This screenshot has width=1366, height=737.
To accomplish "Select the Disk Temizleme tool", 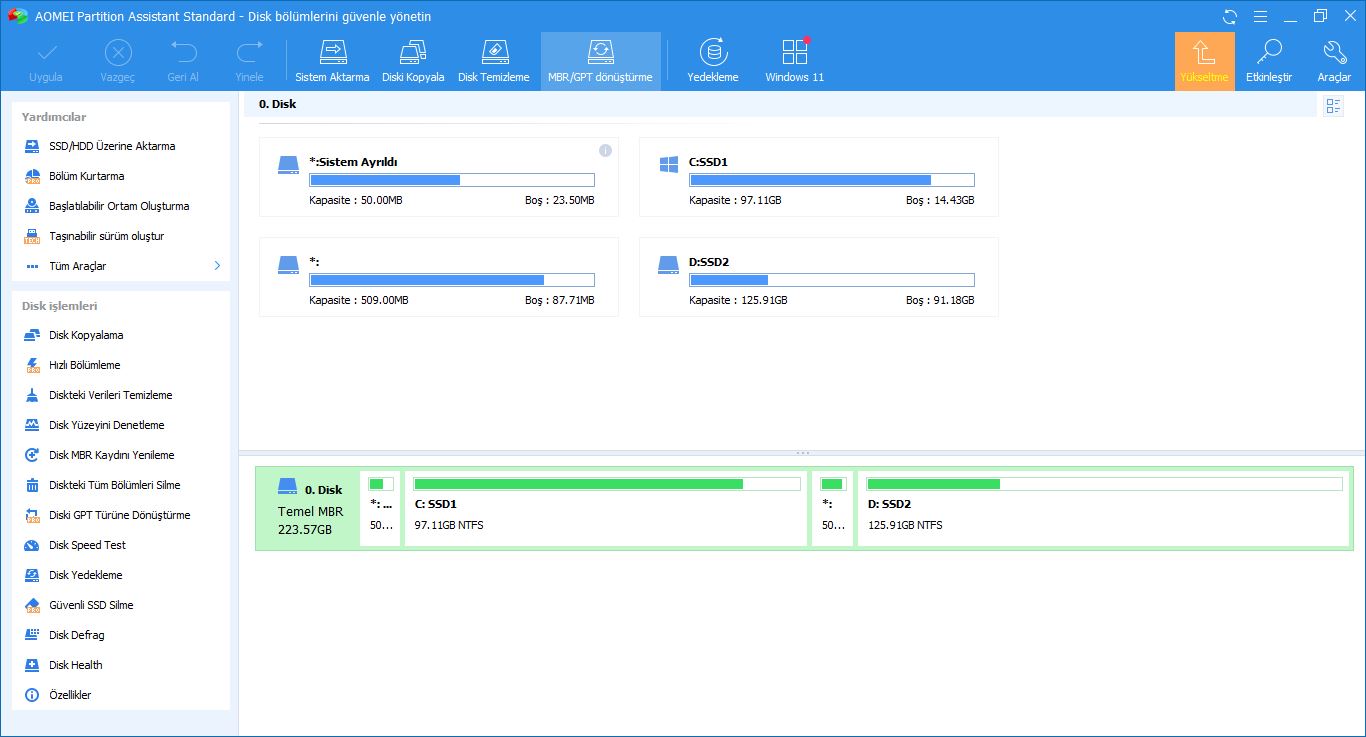I will pos(494,62).
